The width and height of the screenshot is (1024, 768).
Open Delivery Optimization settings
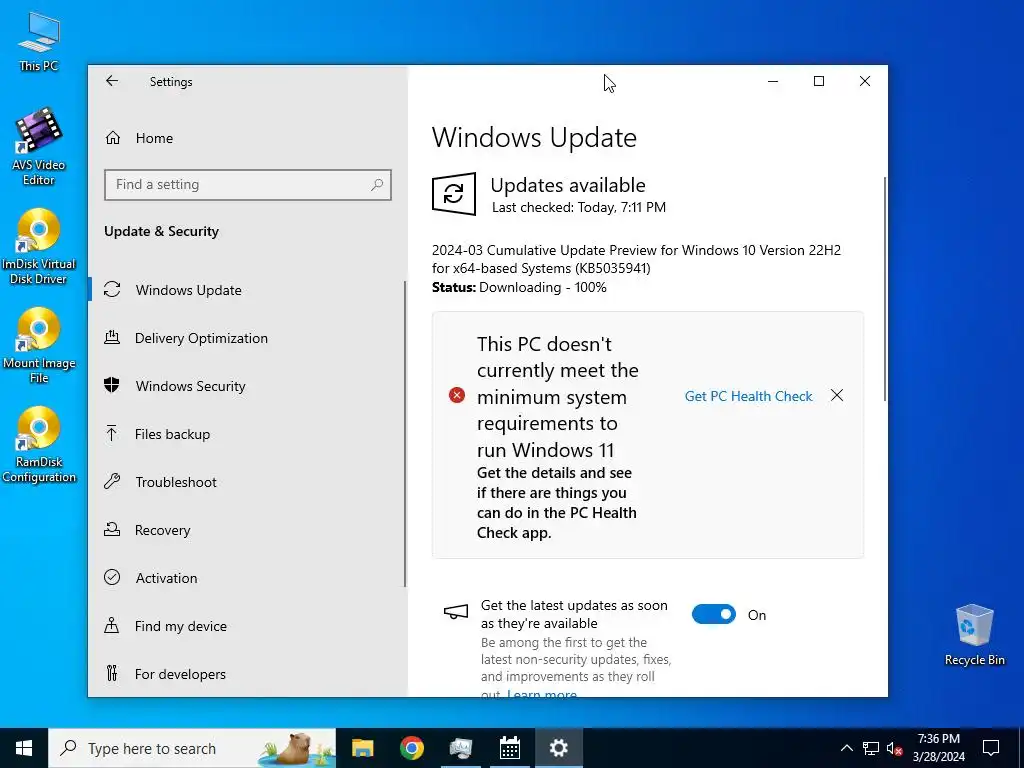[201, 338]
